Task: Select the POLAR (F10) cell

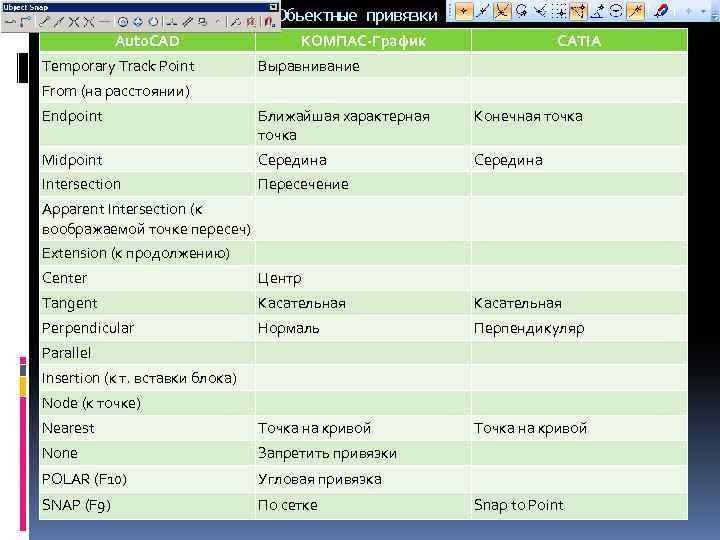Action: click(147, 479)
